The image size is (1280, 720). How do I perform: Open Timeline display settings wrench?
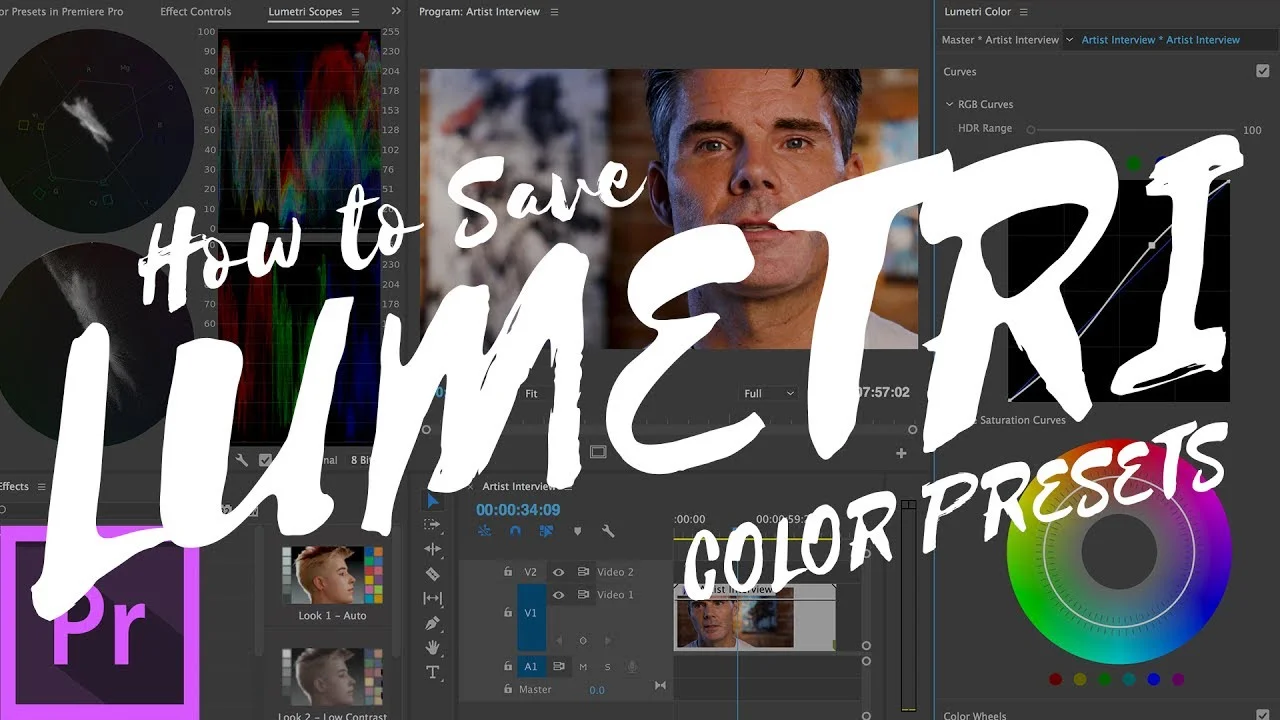tap(607, 531)
